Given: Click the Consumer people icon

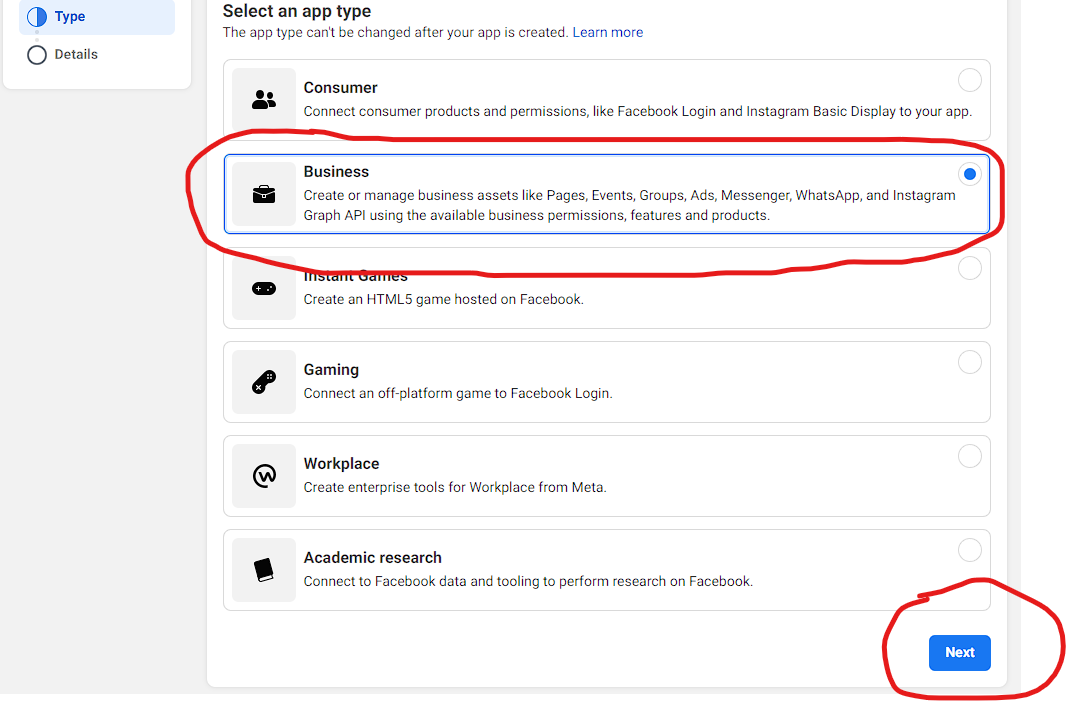Looking at the screenshot, I should coord(264,100).
